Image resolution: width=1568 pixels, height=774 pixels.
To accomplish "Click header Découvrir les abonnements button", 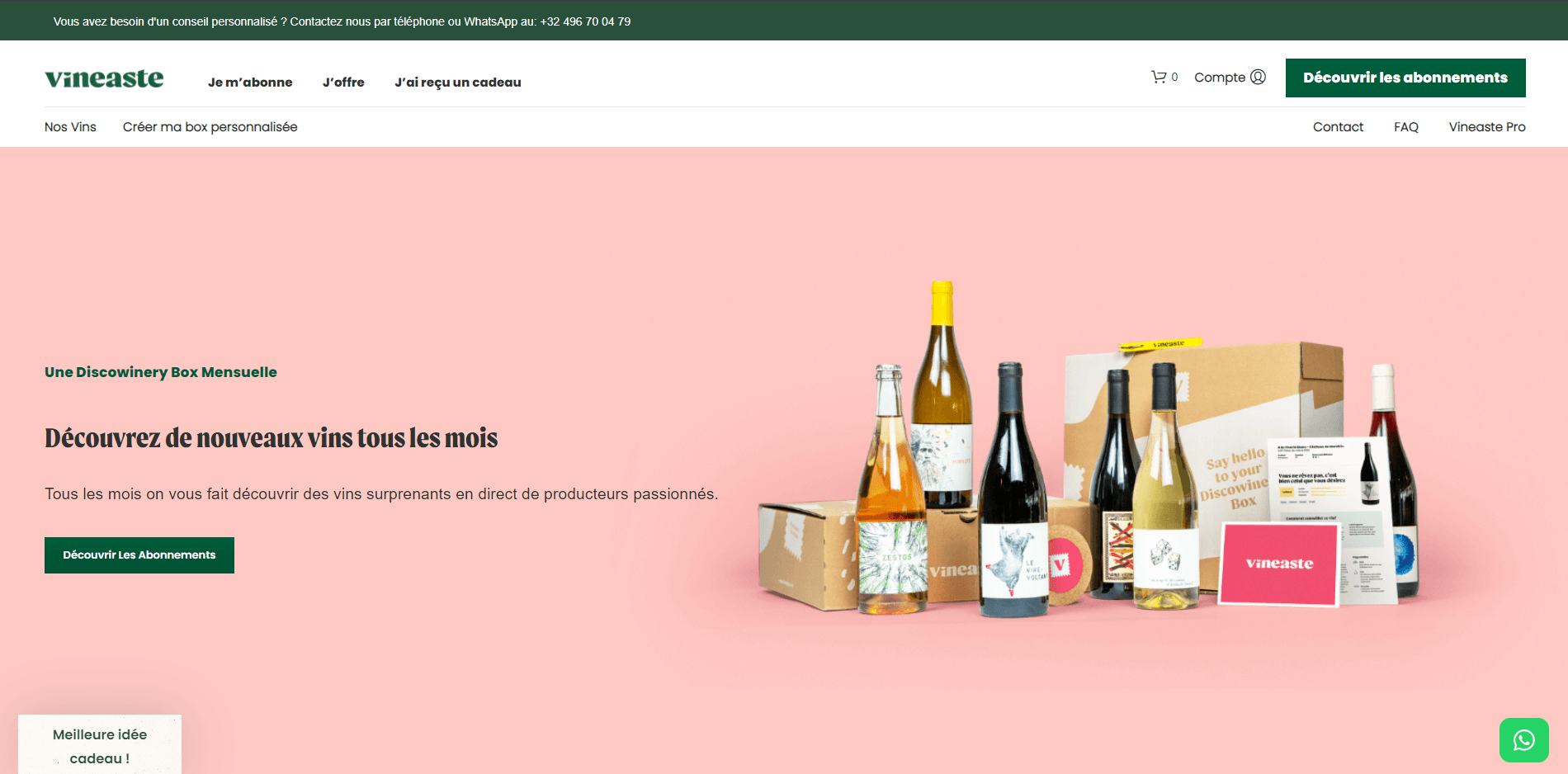I will [1405, 78].
